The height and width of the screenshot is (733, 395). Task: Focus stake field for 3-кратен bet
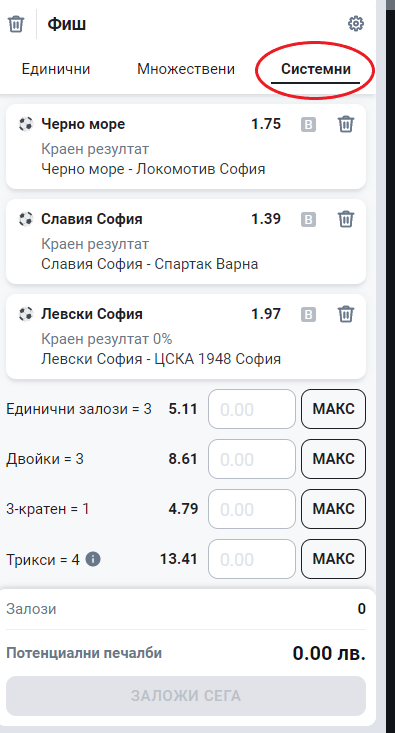click(252, 509)
